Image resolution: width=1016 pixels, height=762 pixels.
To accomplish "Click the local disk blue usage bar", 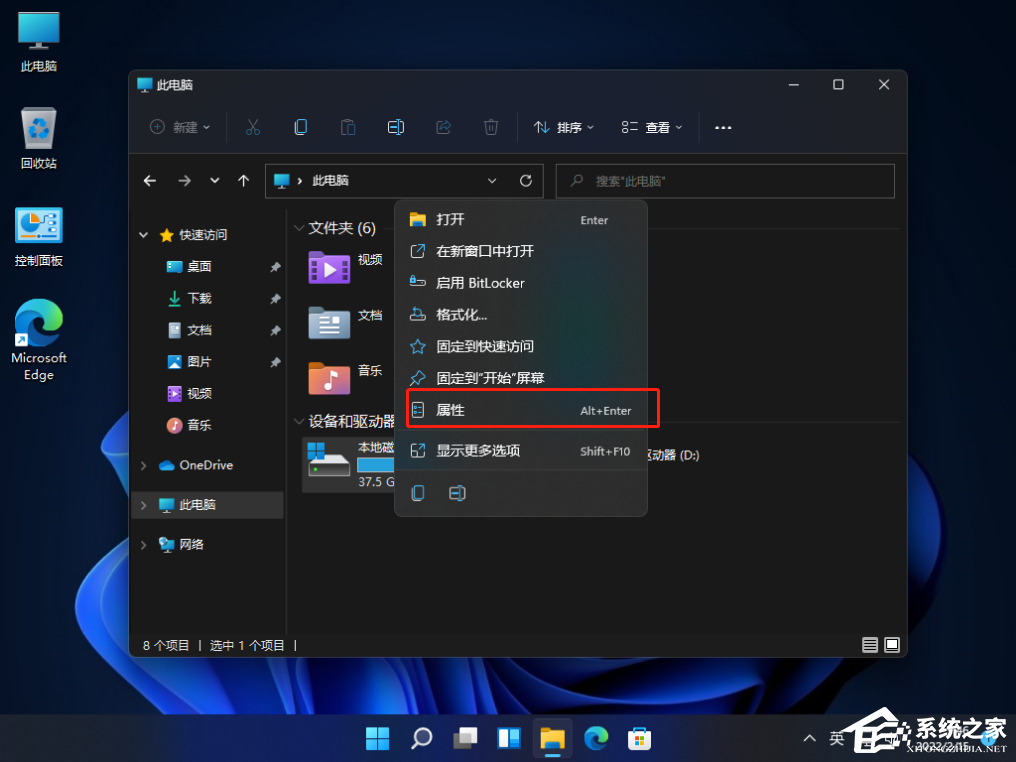I will pyautogui.click(x=376, y=465).
